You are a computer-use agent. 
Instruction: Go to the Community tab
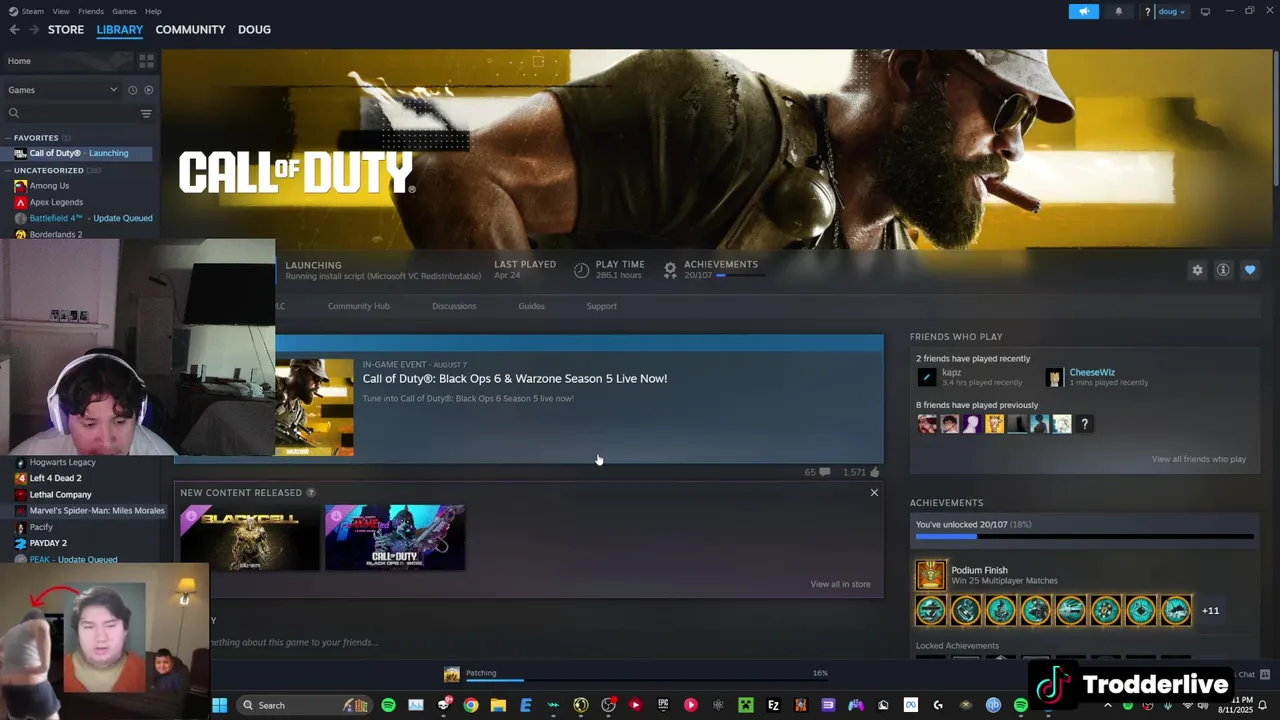click(x=190, y=29)
